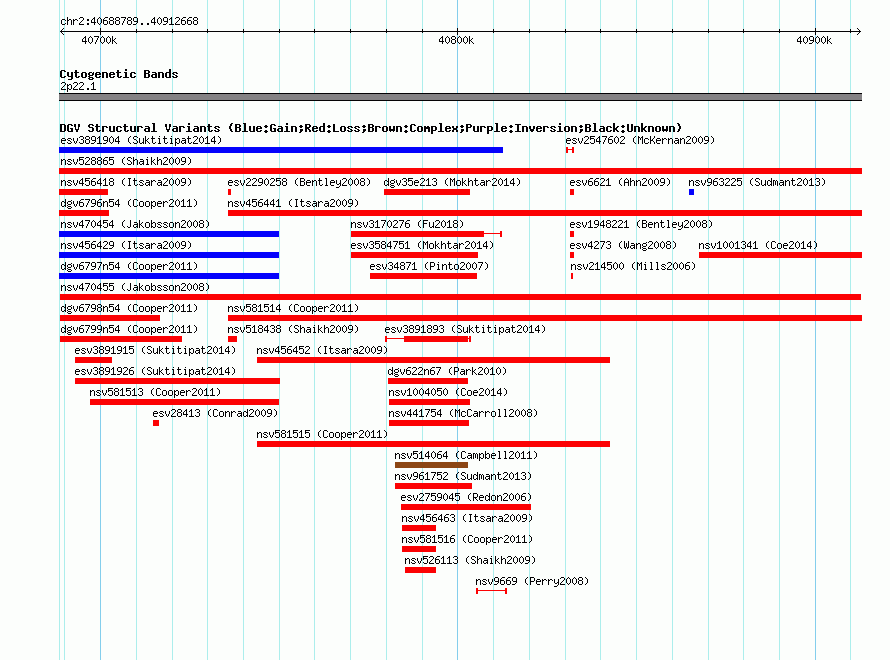
Task: Click the right arrow at the ruler end
Action: (x=859, y=31)
